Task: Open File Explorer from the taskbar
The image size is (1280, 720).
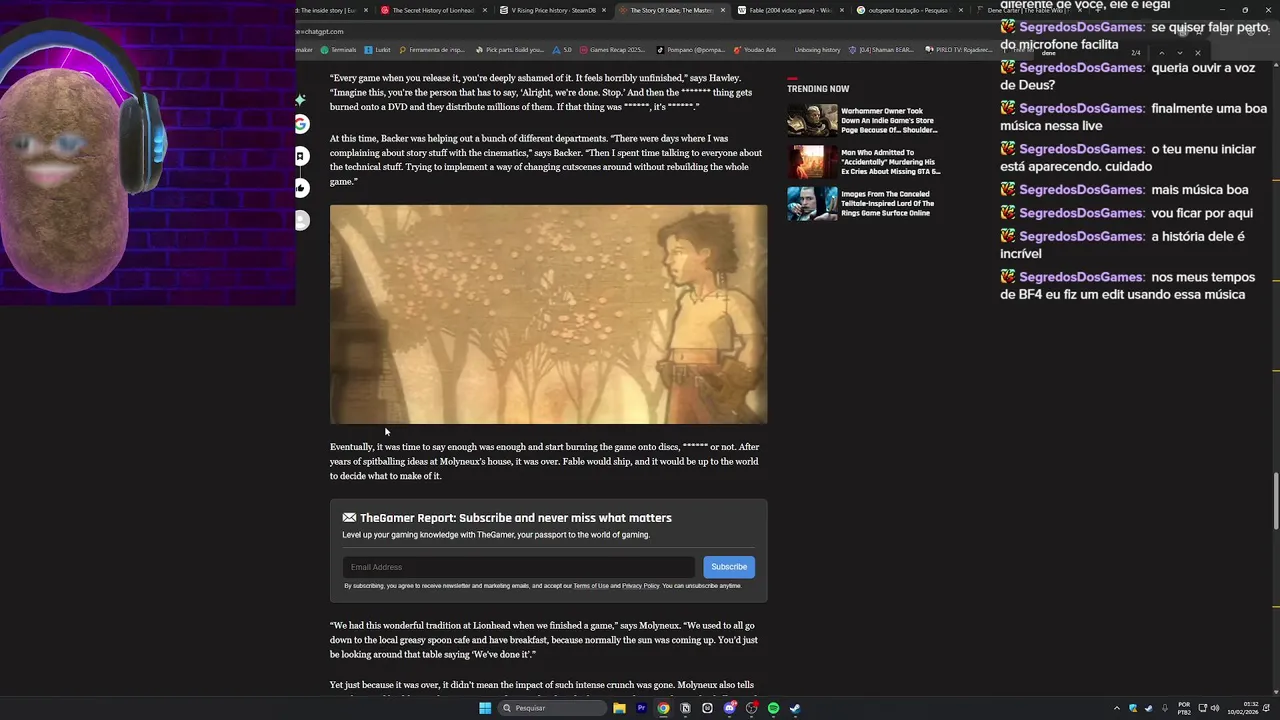Action: coord(619,708)
